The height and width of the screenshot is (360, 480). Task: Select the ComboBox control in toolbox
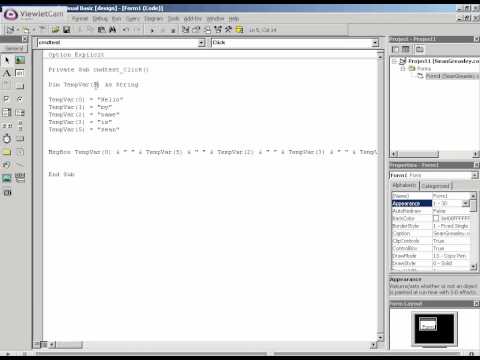[x=6, y=112]
